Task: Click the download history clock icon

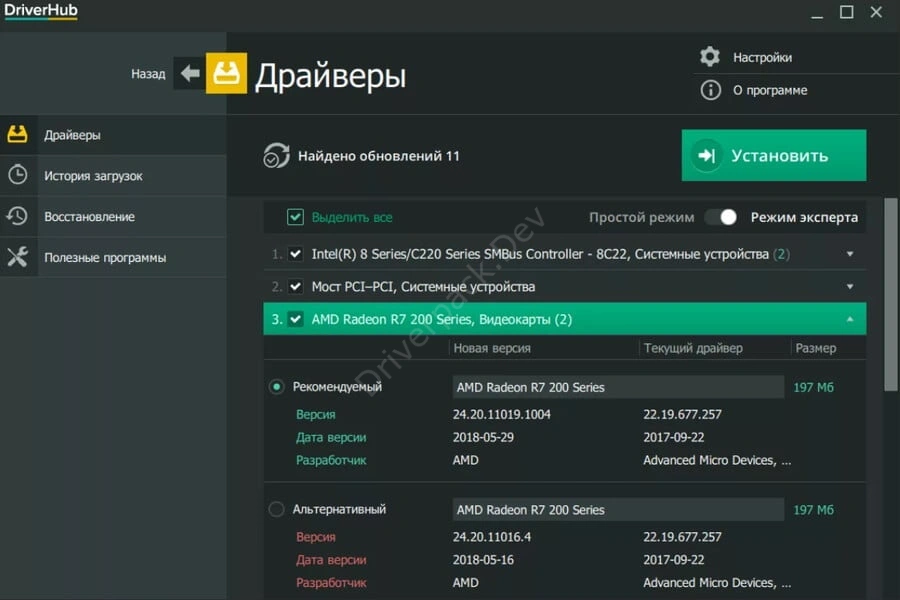Action: pos(17,175)
